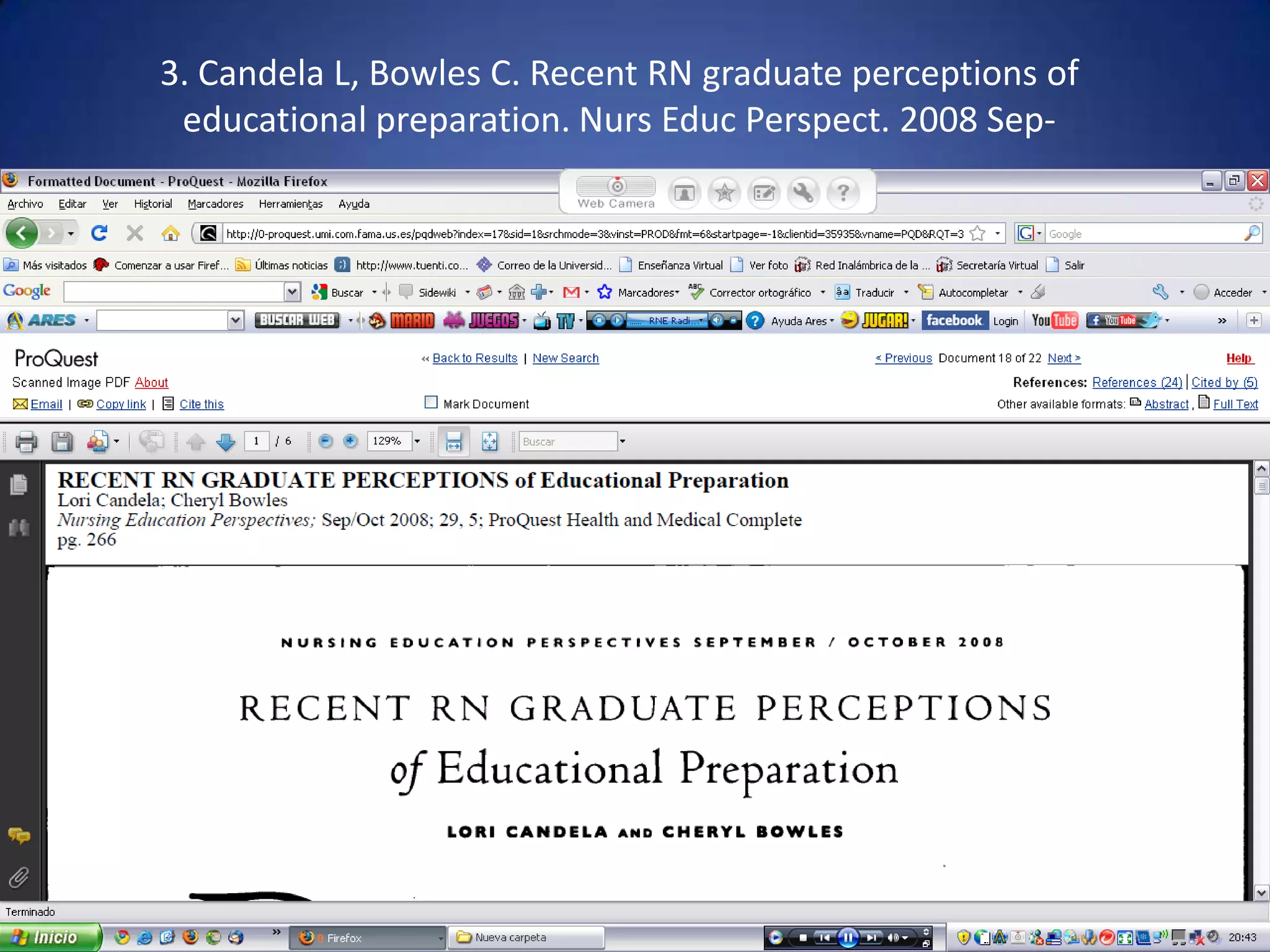This screenshot has height=952, width=1270.
Task: Open the PDF zoom percentage dropdown
Action: (417, 441)
